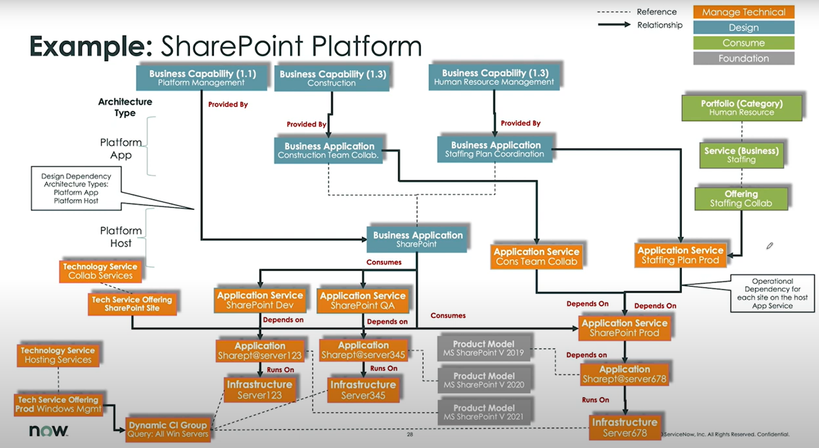Image resolution: width=819 pixels, height=448 pixels.
Task: Select the Service (Business) Staffing box
Action: click(x=741, y=155)
